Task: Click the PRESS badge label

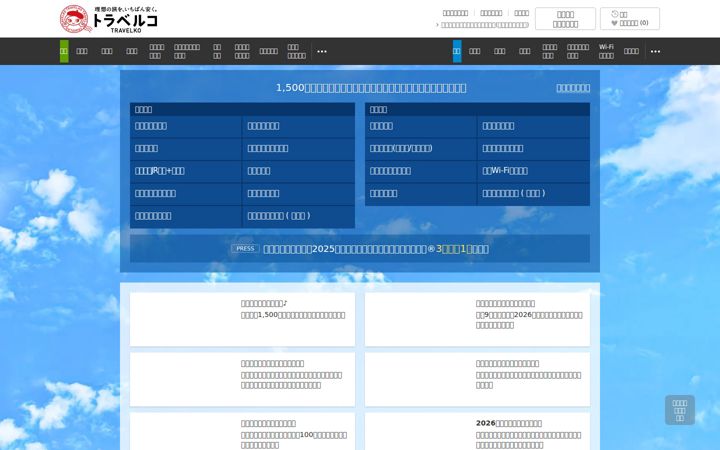Action: (245, 248)
